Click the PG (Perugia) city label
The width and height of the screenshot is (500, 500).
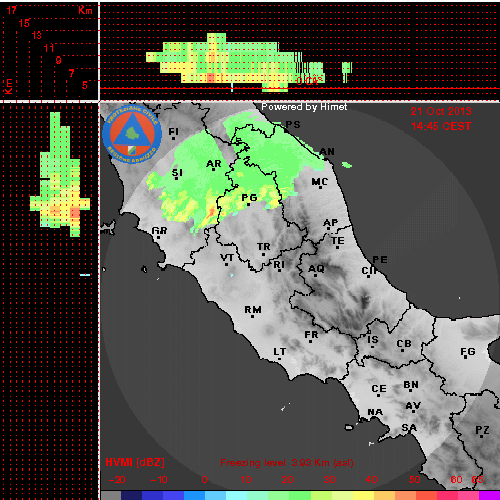pos(249,198)
